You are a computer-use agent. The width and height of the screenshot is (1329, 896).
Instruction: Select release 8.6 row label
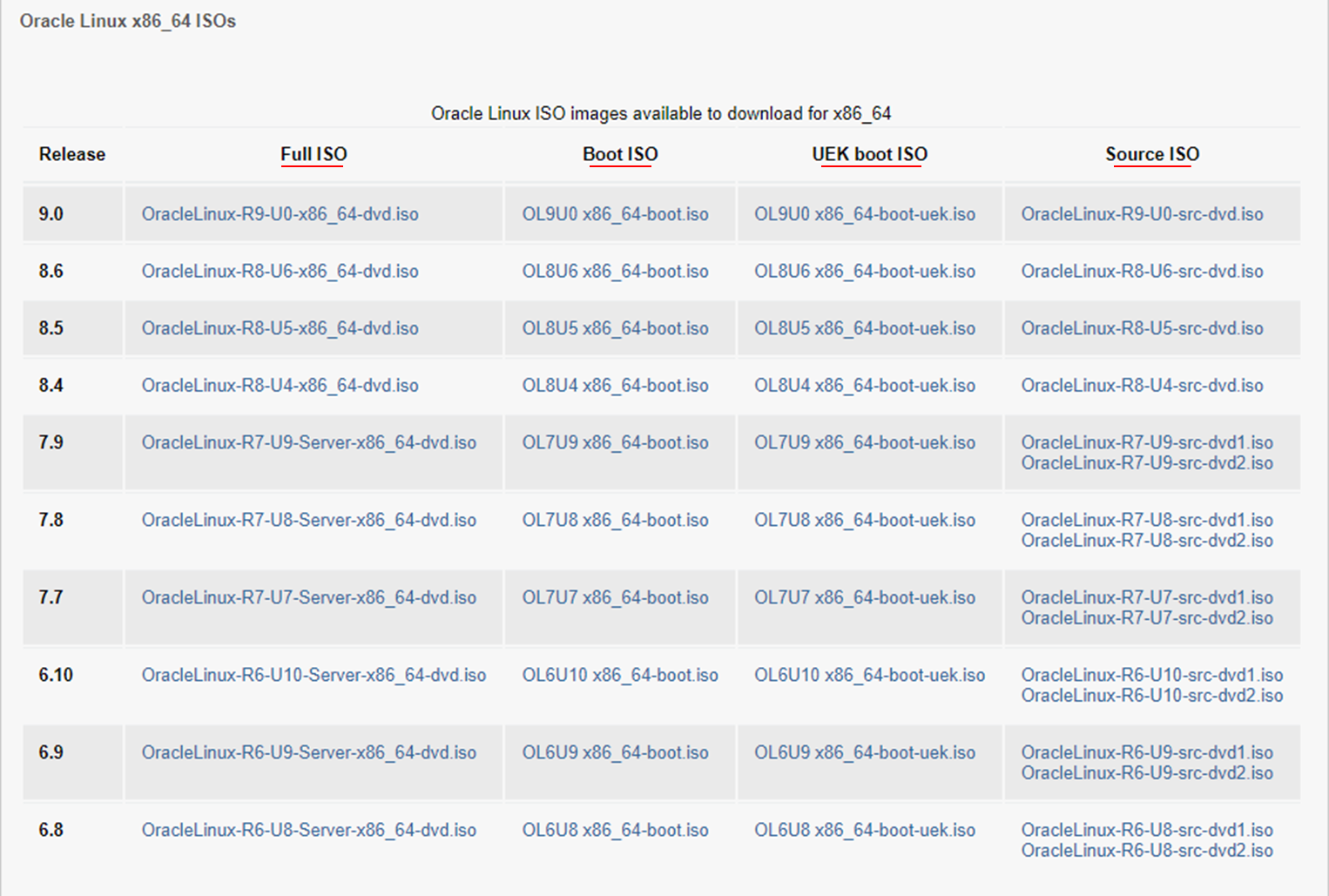coord(51,272)
